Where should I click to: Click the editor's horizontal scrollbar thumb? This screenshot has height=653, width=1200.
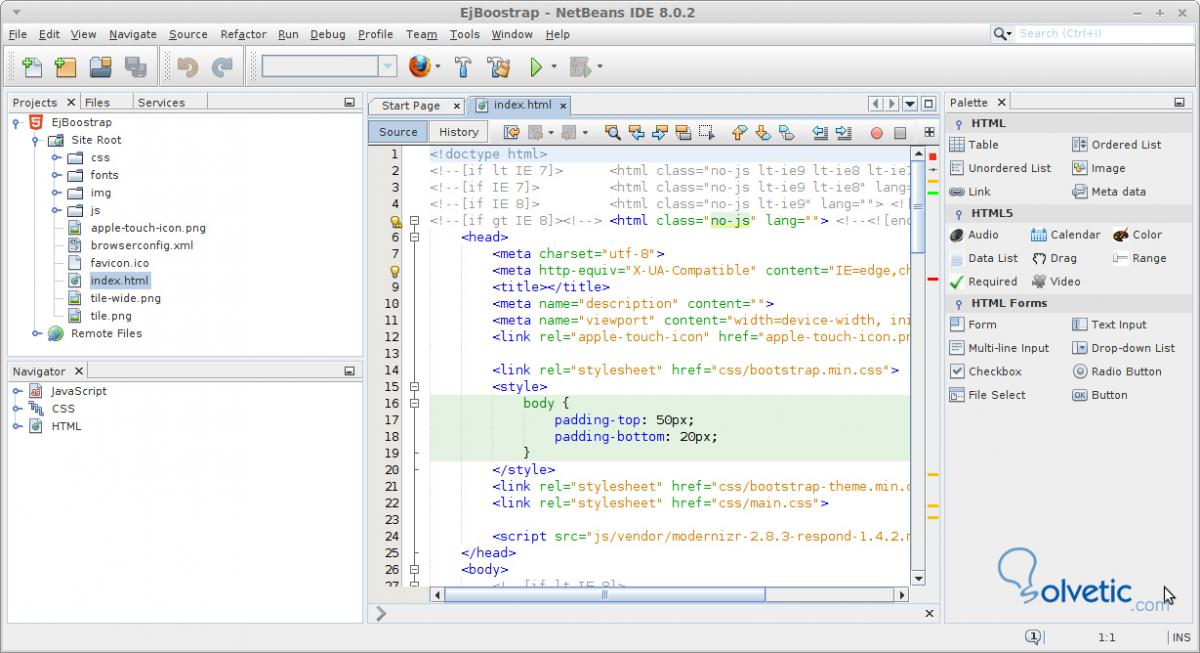[604, 594]
